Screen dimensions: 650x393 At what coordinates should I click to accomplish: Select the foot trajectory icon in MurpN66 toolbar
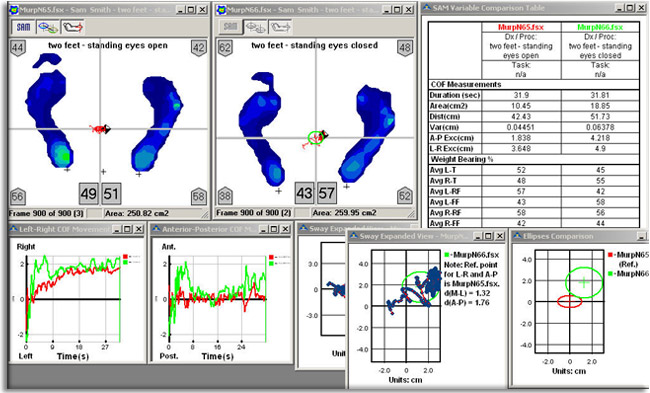coord(280,27)
